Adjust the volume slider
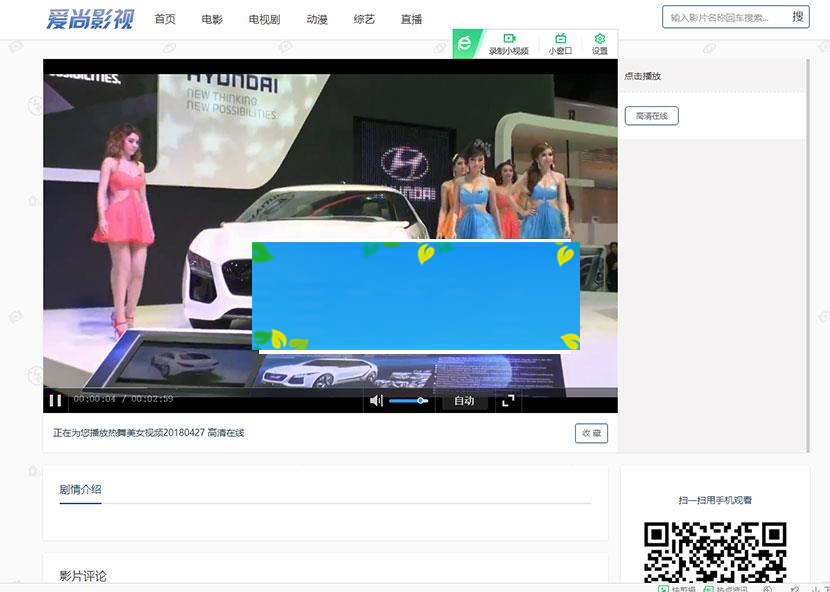The height and width of the screenshot is (592, 830). tap(405, 401)
